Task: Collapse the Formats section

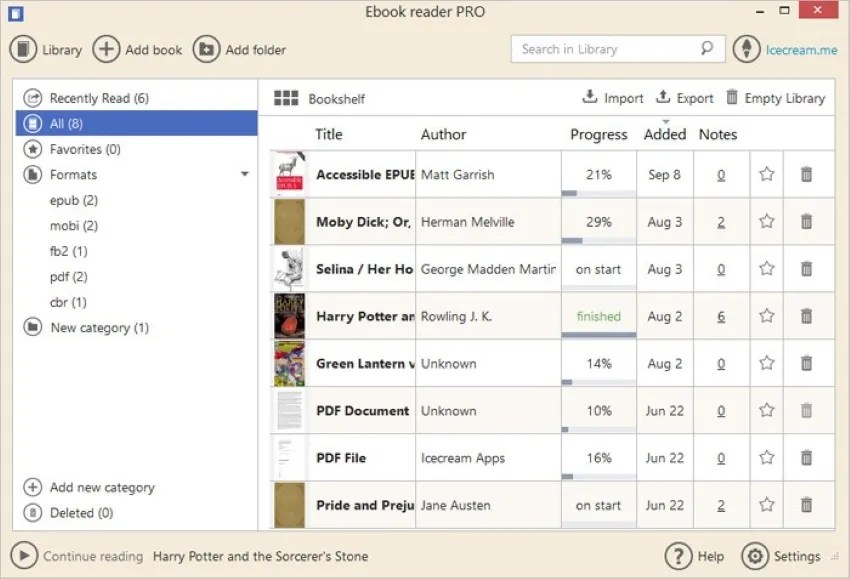Action: point(243,174)
